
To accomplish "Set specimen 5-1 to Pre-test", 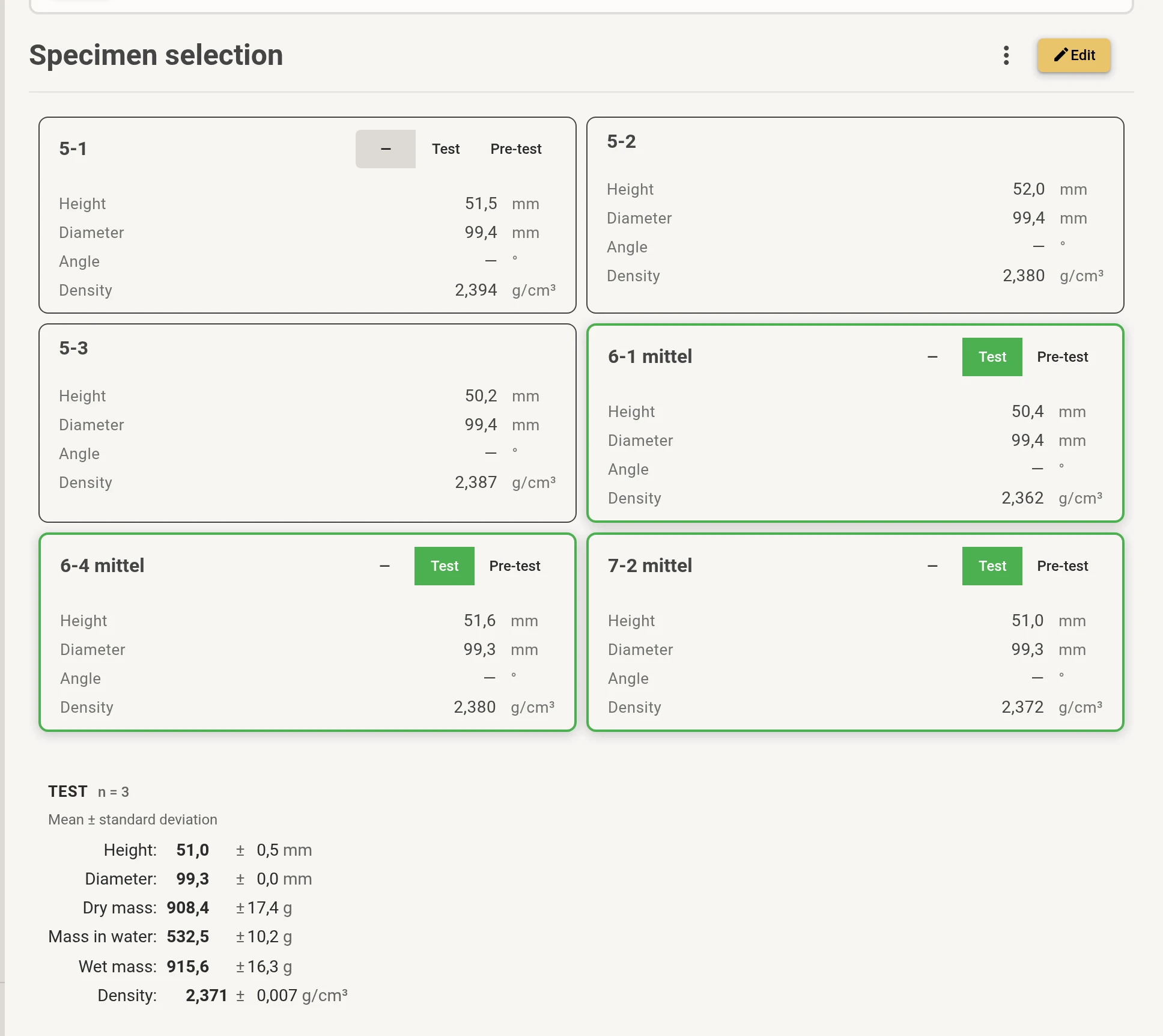I will pos(516,149).
